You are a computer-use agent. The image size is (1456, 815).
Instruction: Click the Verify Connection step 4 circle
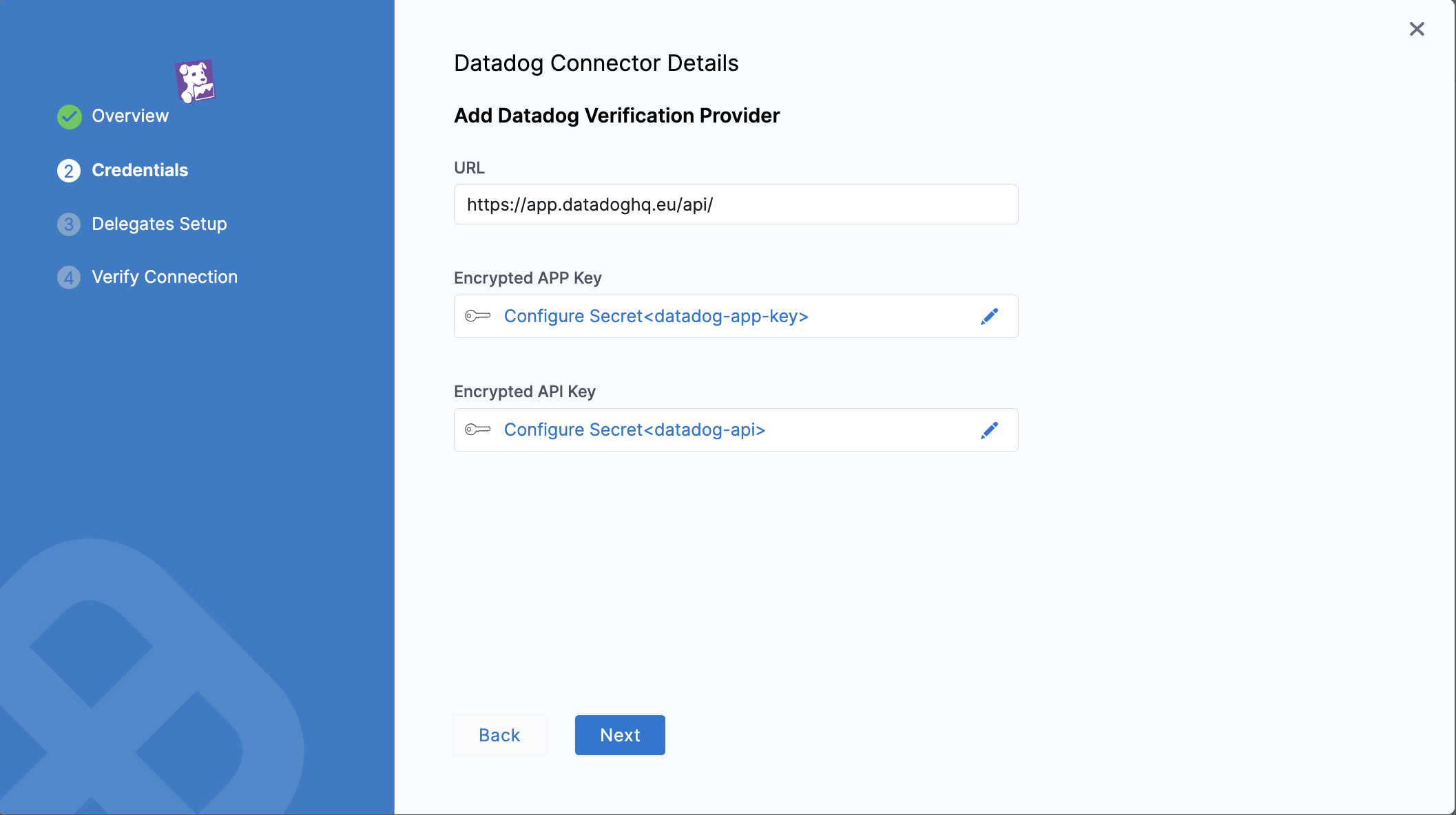tap(69, 277)
